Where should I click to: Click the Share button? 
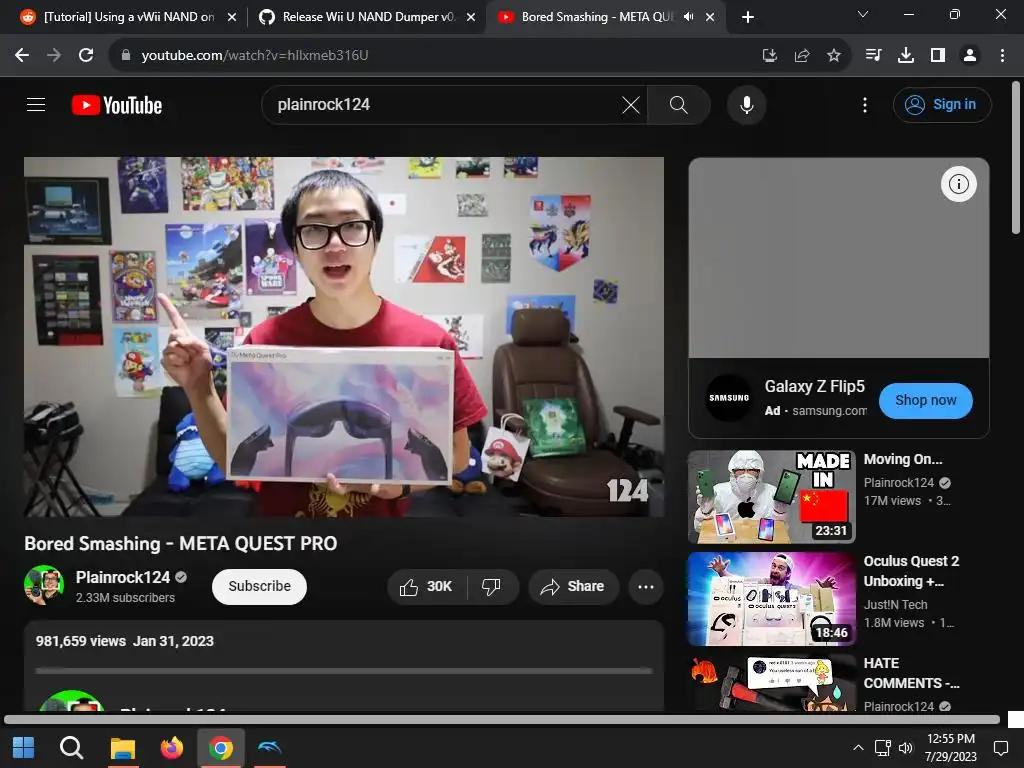[x=573, y=586]
